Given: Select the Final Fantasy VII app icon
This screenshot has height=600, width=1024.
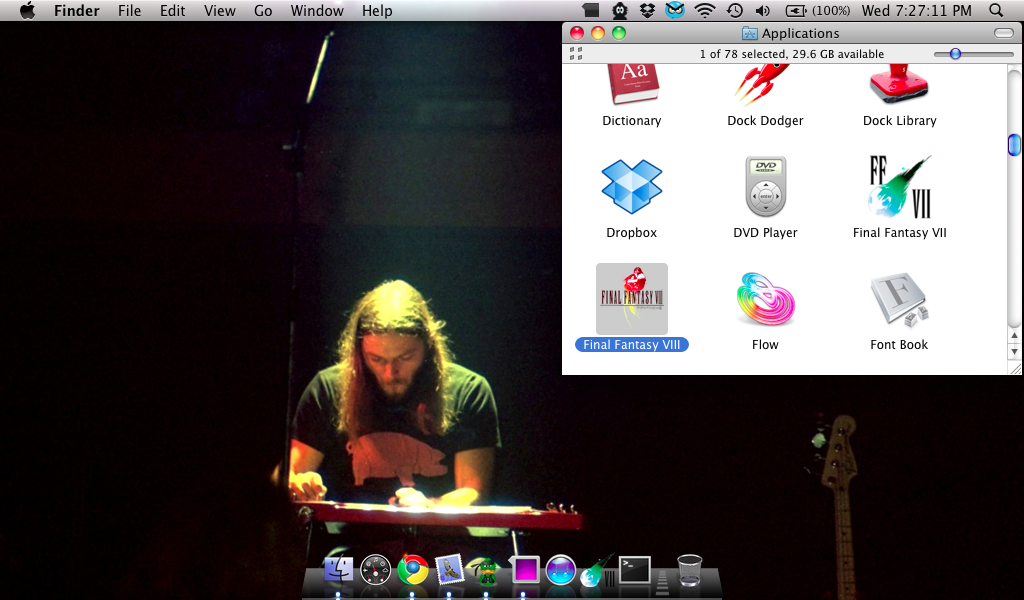Looking at the screenshot, I should [899, 187].
